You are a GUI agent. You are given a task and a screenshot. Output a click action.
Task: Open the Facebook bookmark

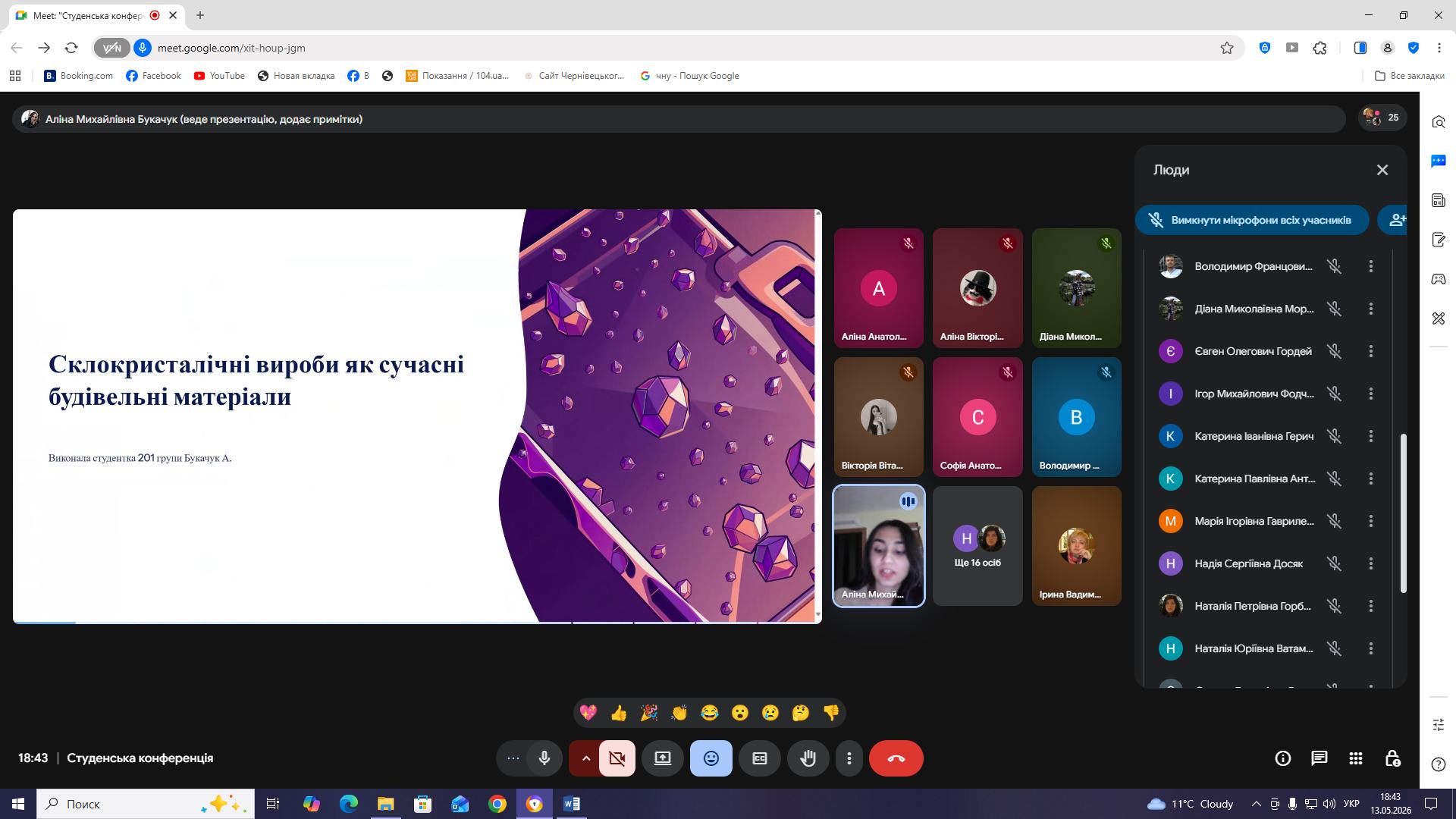click(x=153, y=76)
